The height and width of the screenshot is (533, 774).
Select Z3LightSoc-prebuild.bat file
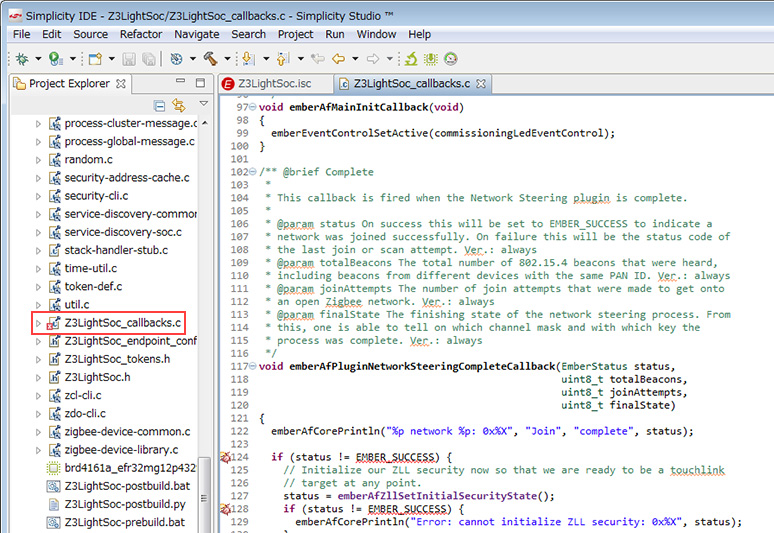tap(124, 523)
